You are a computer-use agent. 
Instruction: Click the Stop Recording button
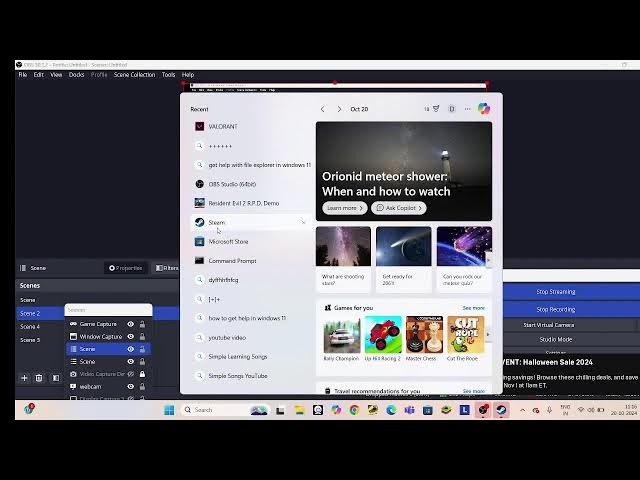coord(556,309)
